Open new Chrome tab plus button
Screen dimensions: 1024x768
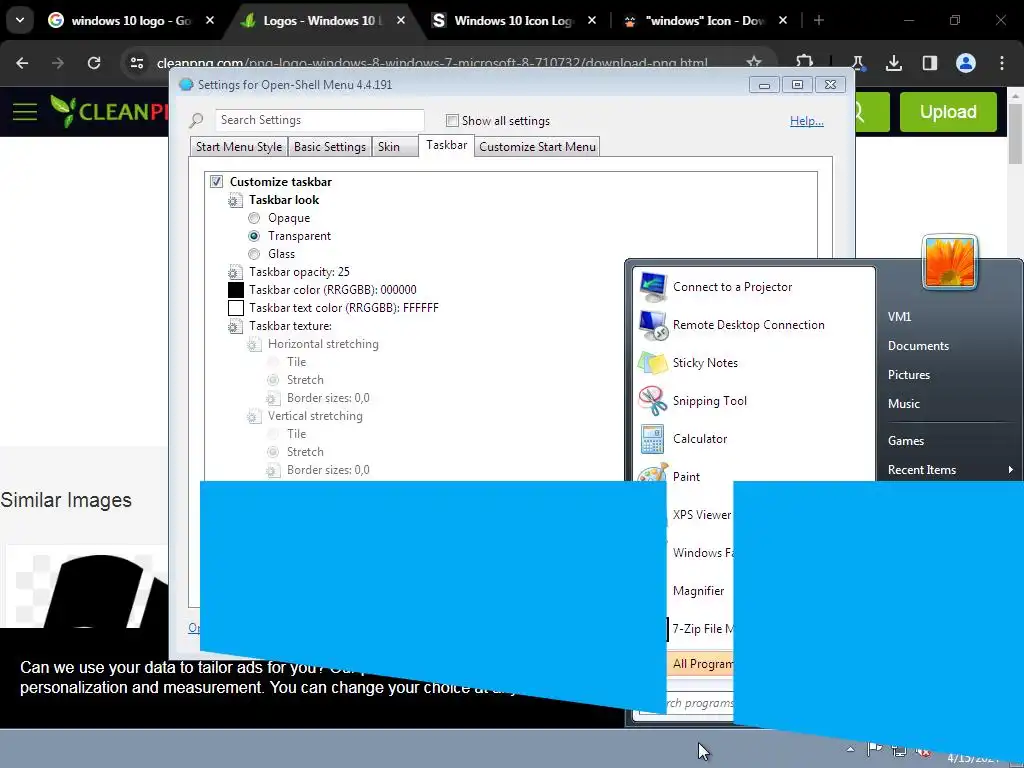click(818, 21)
